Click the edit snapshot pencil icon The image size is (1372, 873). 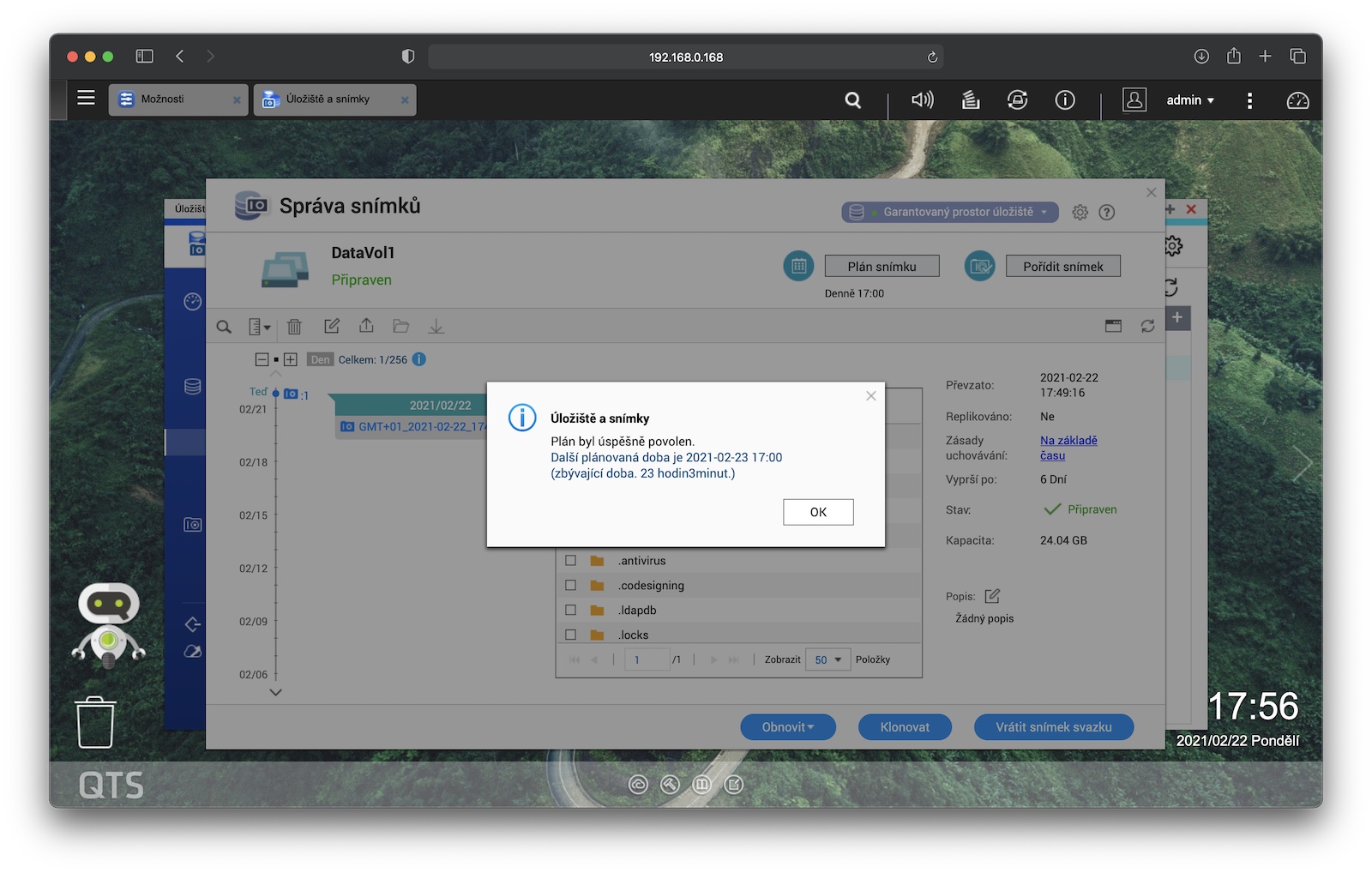click(332, 326)
